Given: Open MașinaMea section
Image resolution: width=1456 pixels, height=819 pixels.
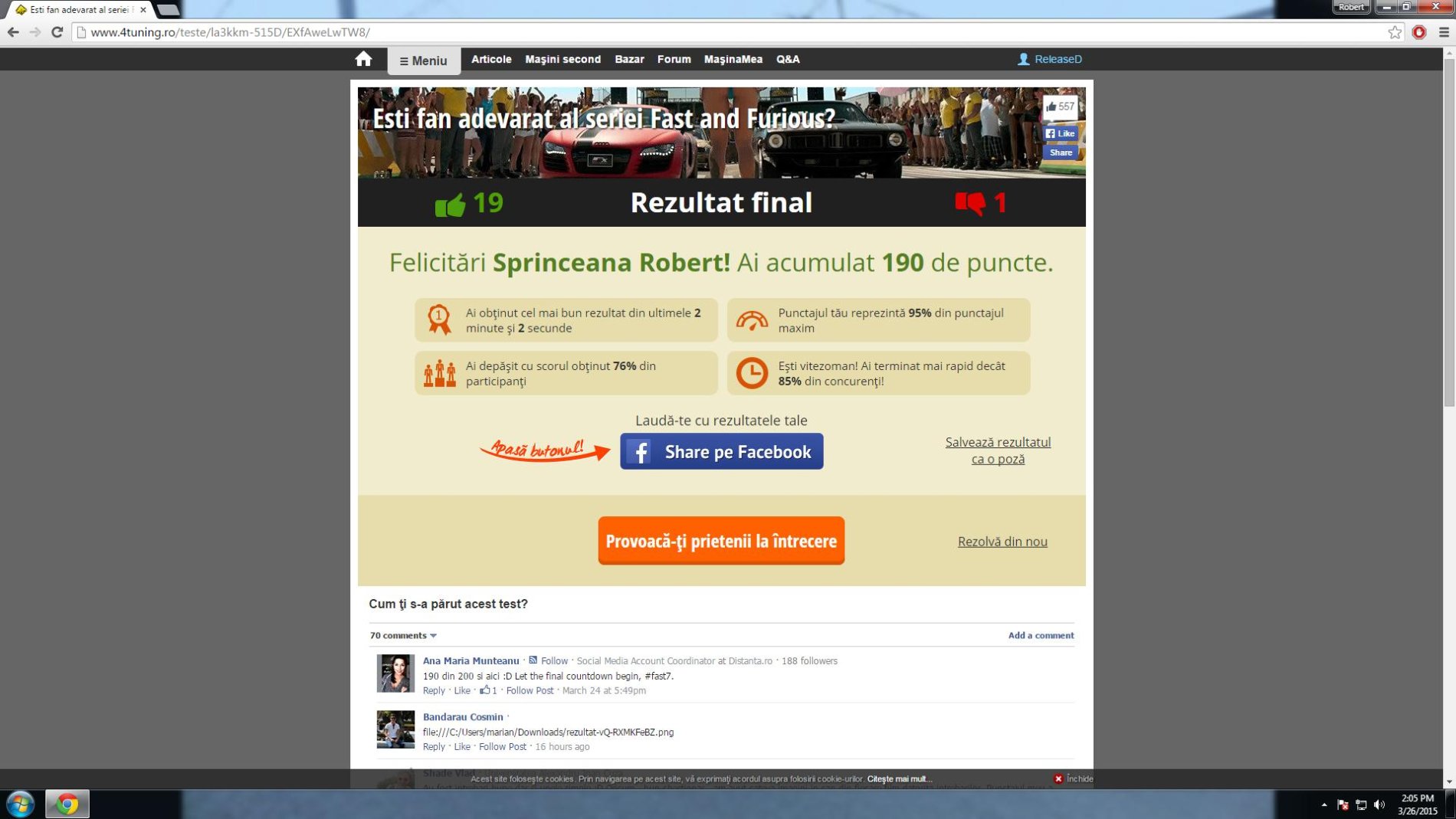Looking at the screenshot, I should click(733, 59).
